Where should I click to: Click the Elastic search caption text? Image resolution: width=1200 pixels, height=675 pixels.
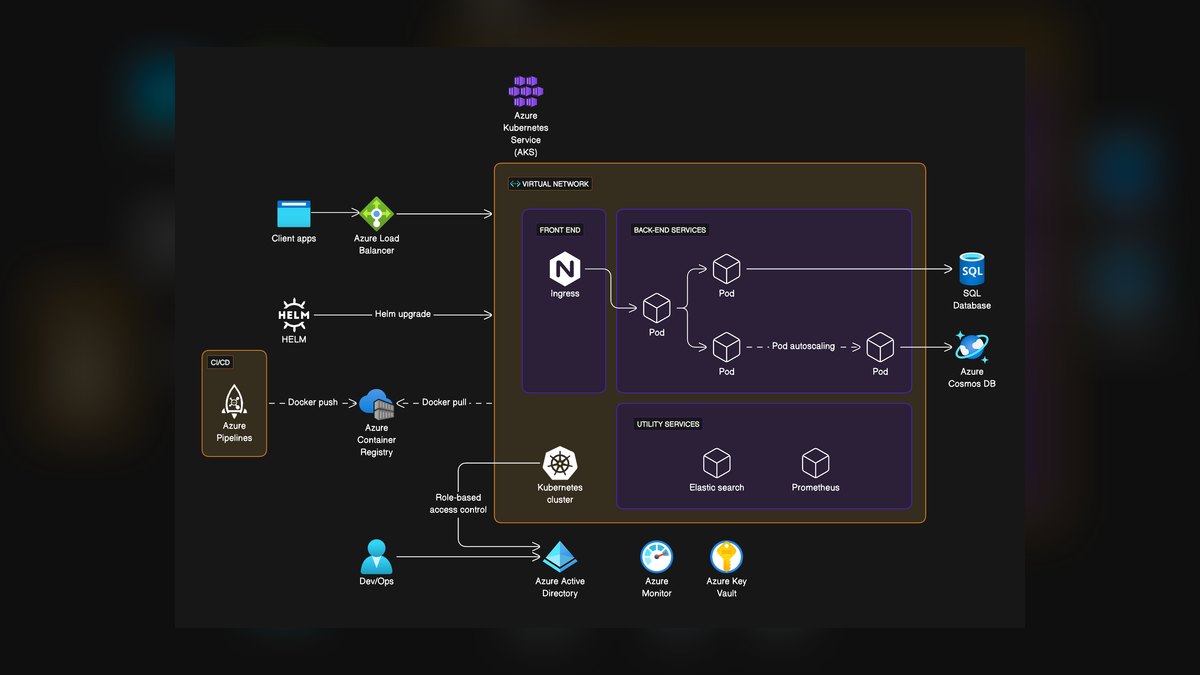pyautogui.click(x=717, y=488)
